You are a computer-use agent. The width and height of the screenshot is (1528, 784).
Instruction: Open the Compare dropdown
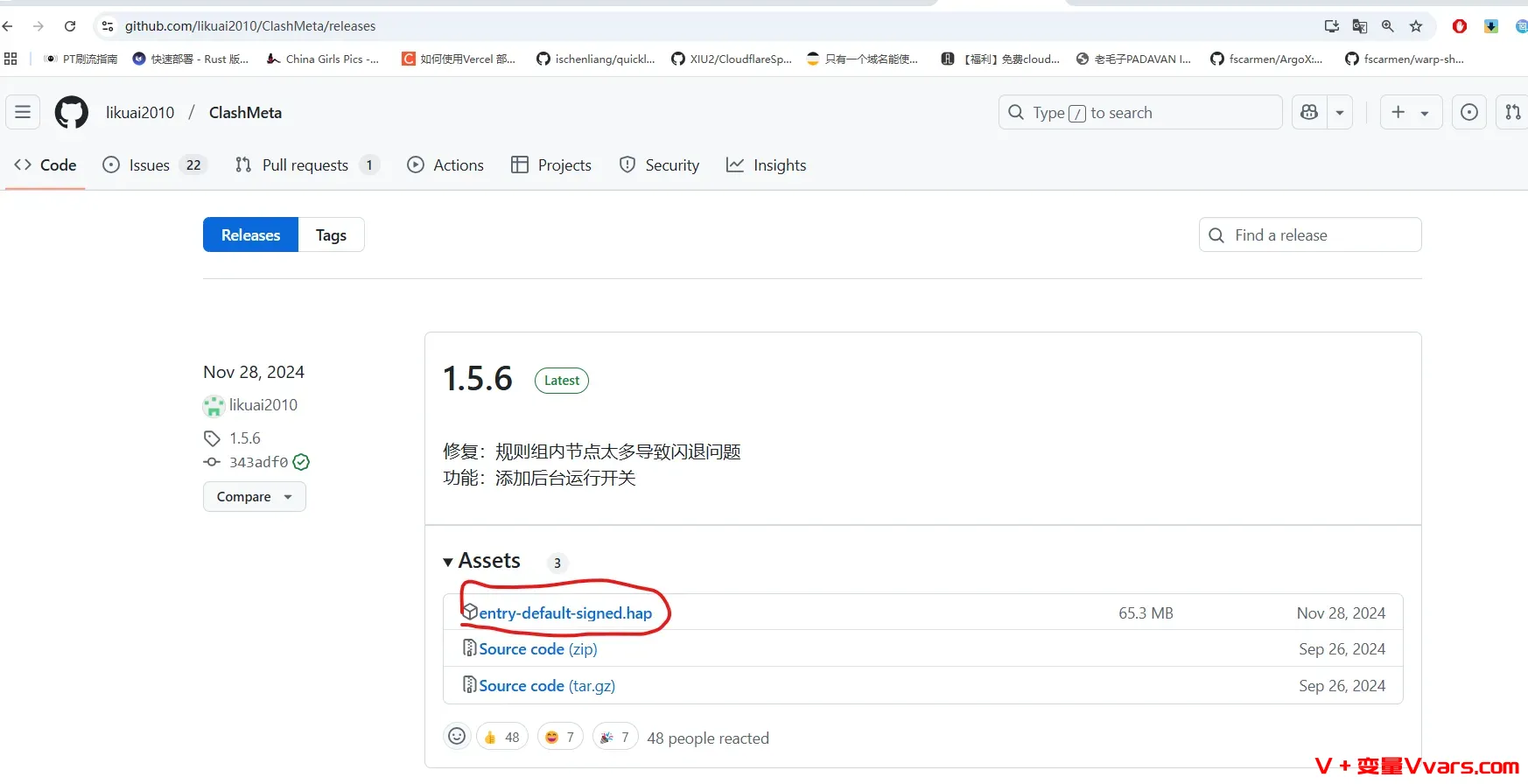tap(255, 496)
